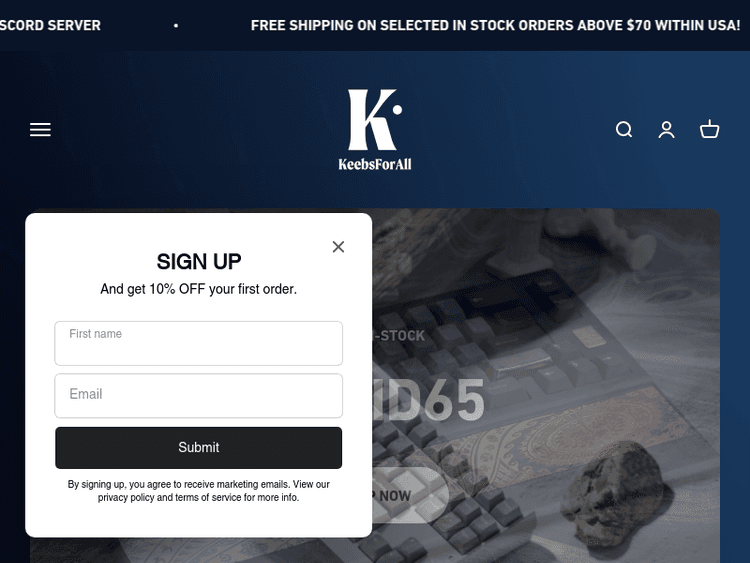The height and width of the screenshot is (563, 750).
Task: Close the sign up popup
Action: point(338,247)
